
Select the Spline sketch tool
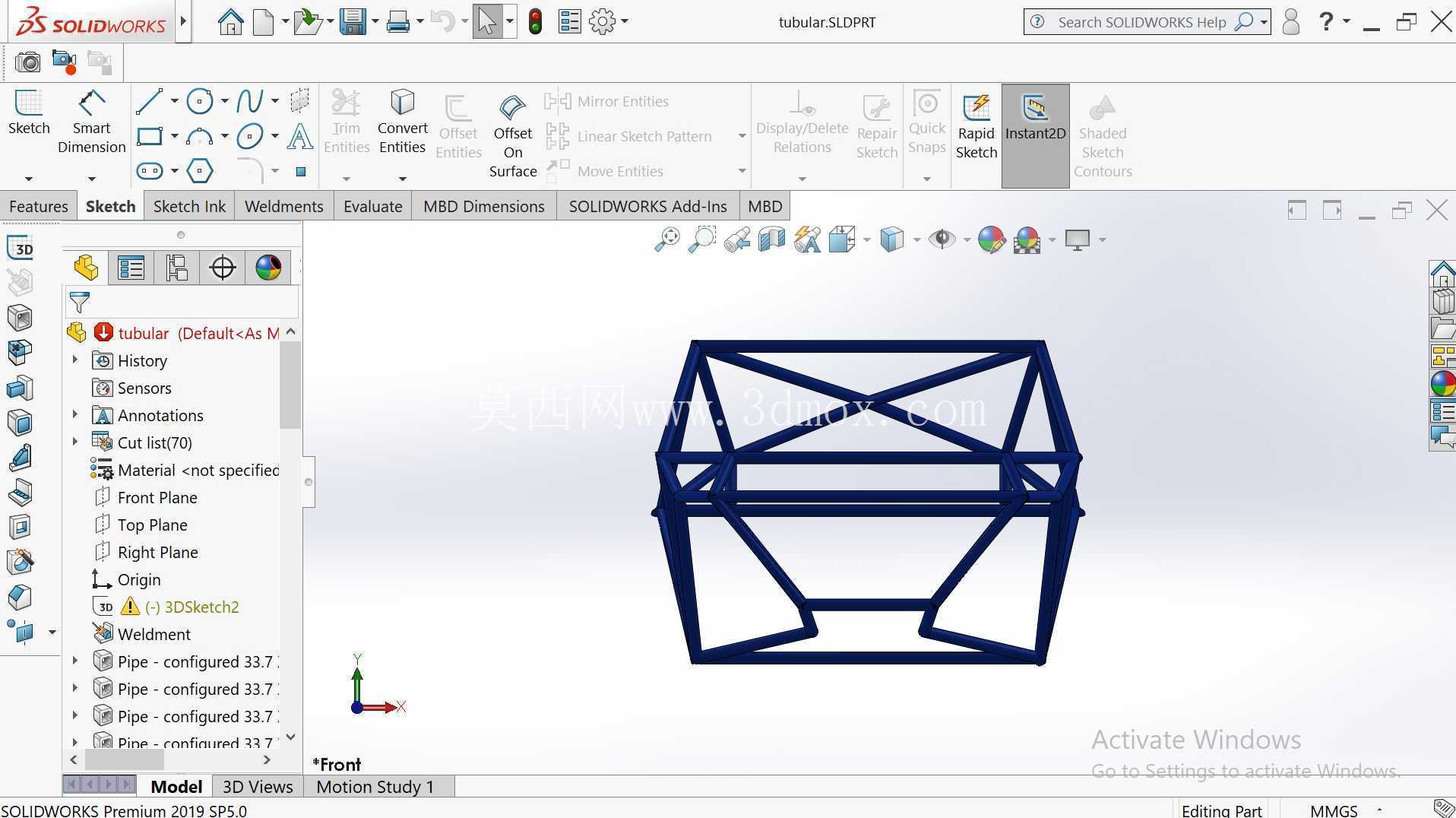click(x=250, y=101)
